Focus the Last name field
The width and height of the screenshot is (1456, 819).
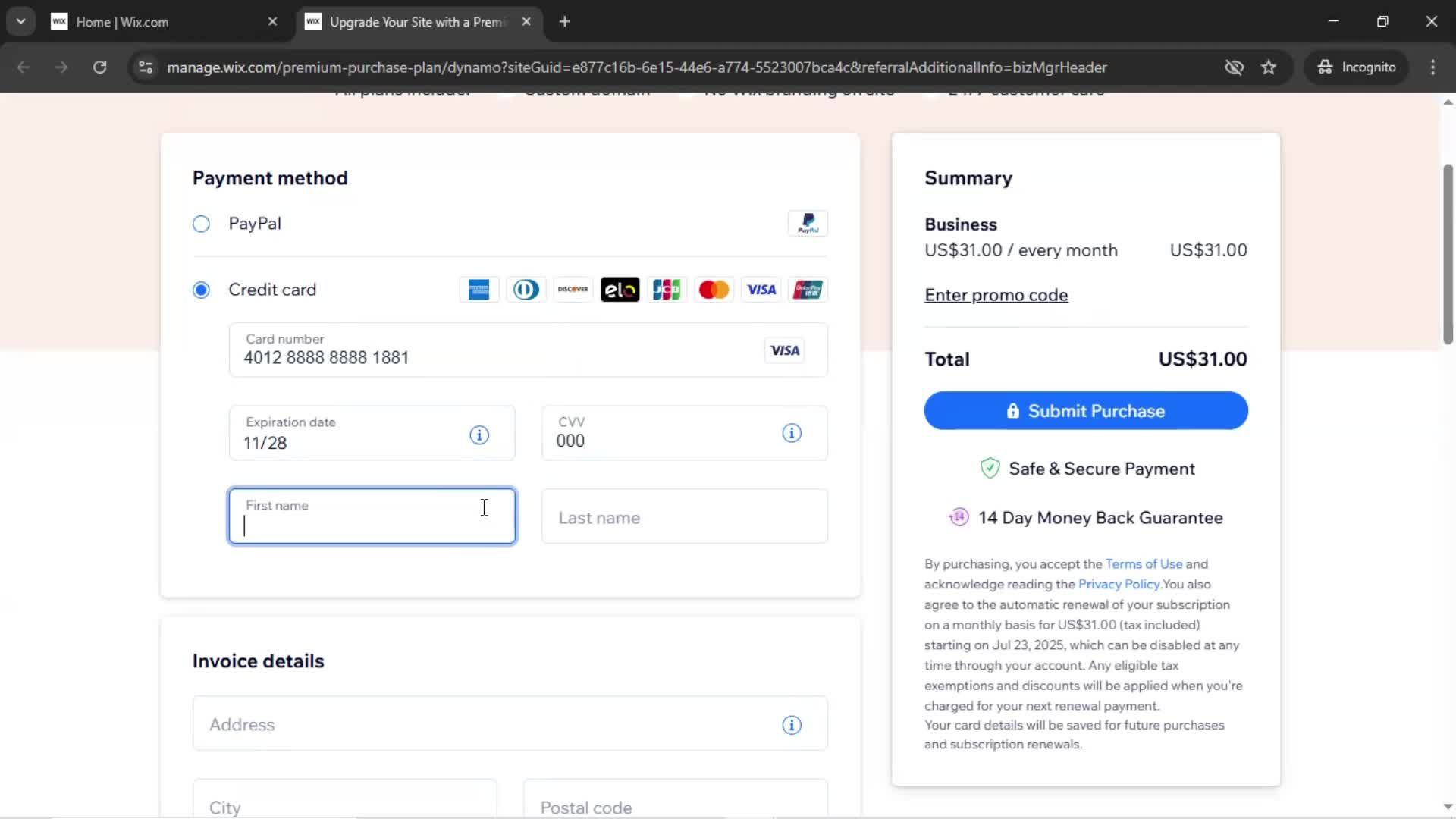point(684,516)
